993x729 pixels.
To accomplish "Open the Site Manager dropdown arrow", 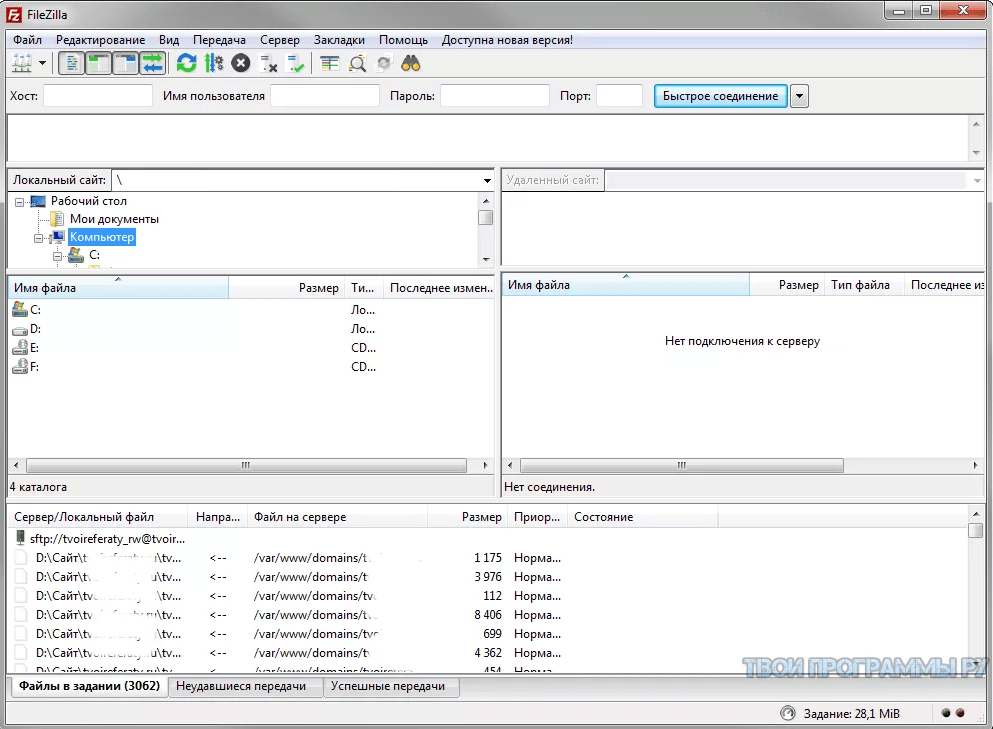I will pyautogui.click(x=42, y=63).
